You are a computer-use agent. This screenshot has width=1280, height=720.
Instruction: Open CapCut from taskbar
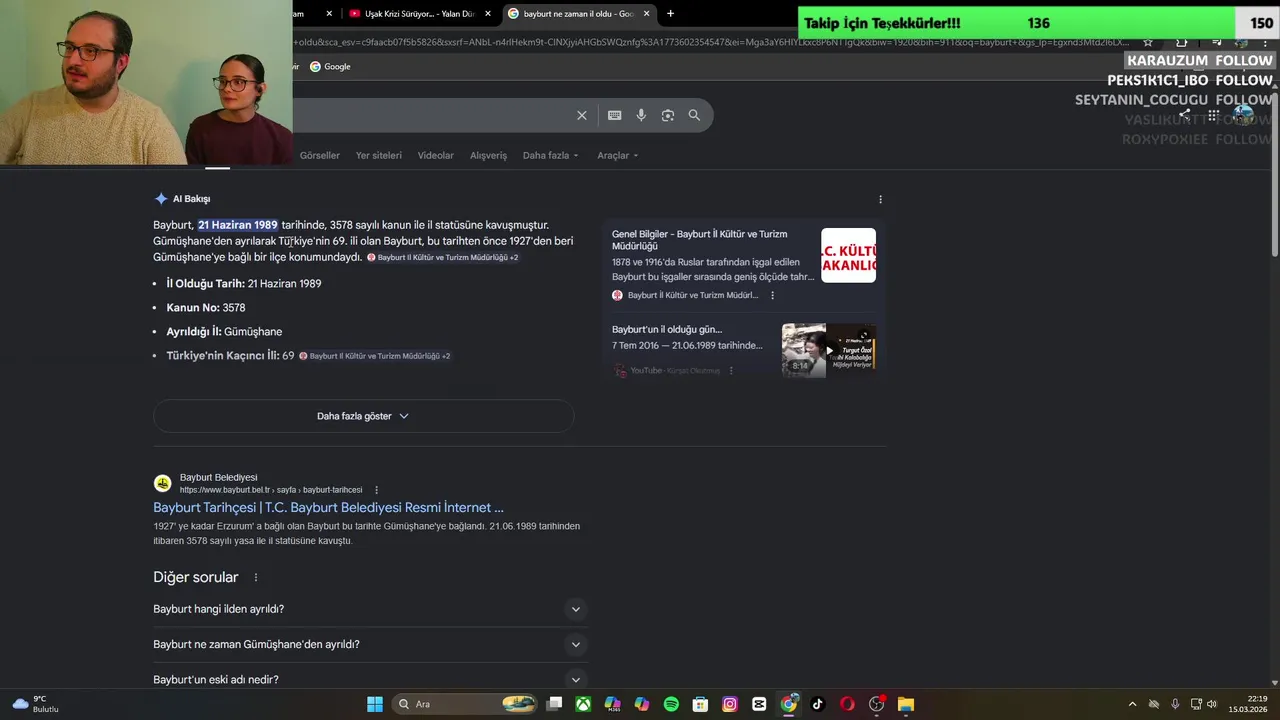coord(759,704)
